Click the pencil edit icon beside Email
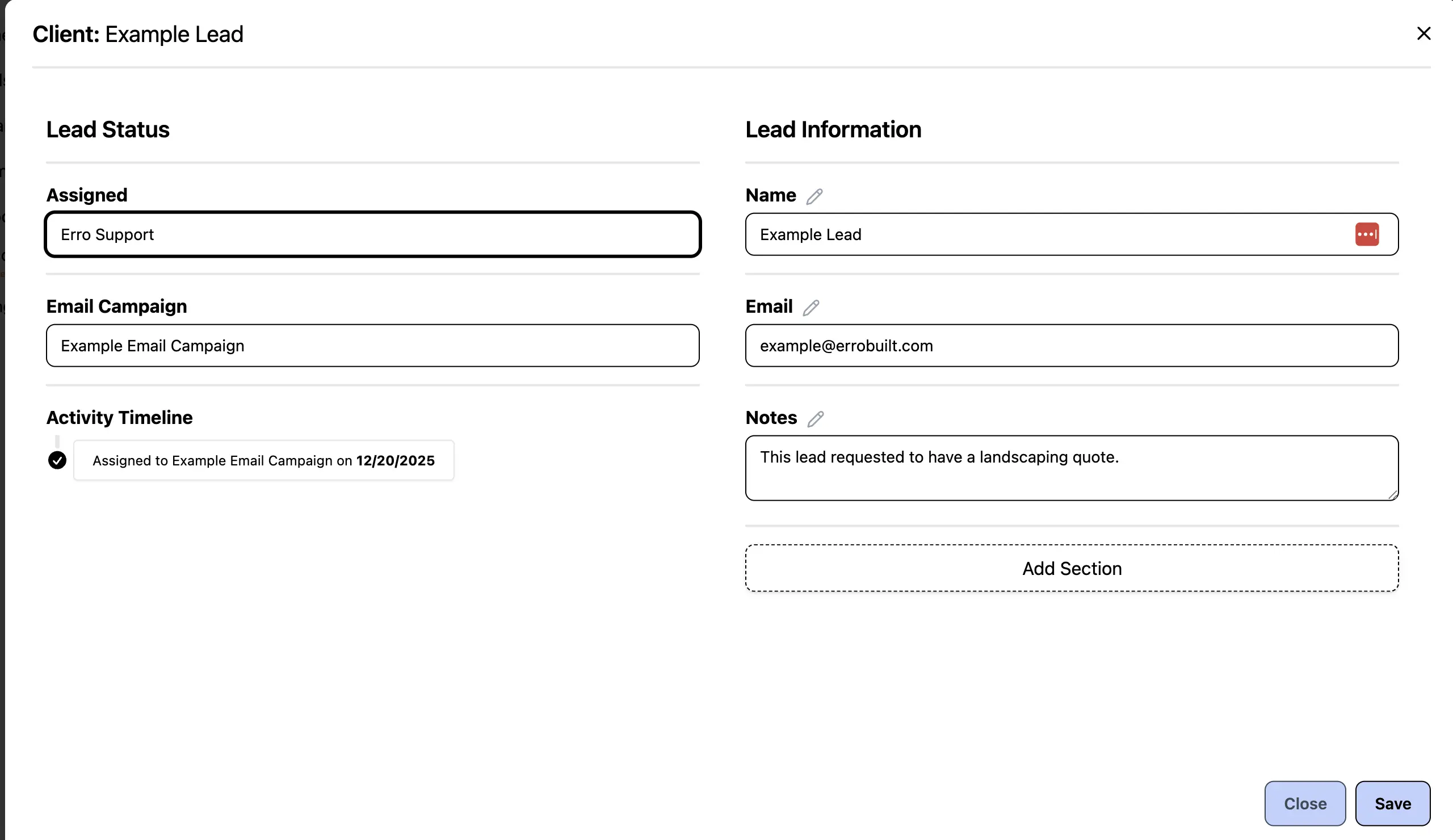1453x840 pixels. [811, 308]
